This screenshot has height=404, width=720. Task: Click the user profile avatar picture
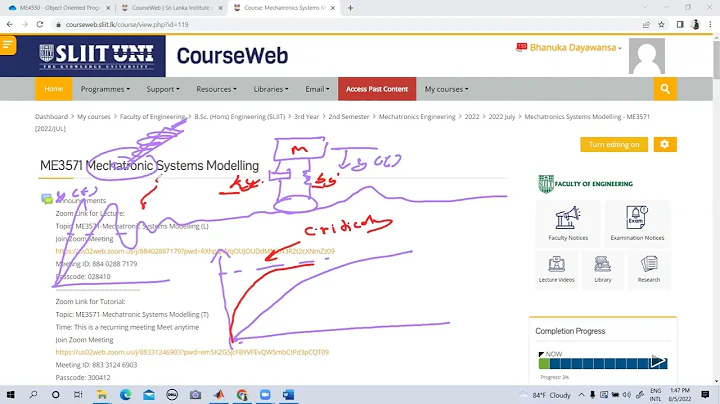[647, 56]
